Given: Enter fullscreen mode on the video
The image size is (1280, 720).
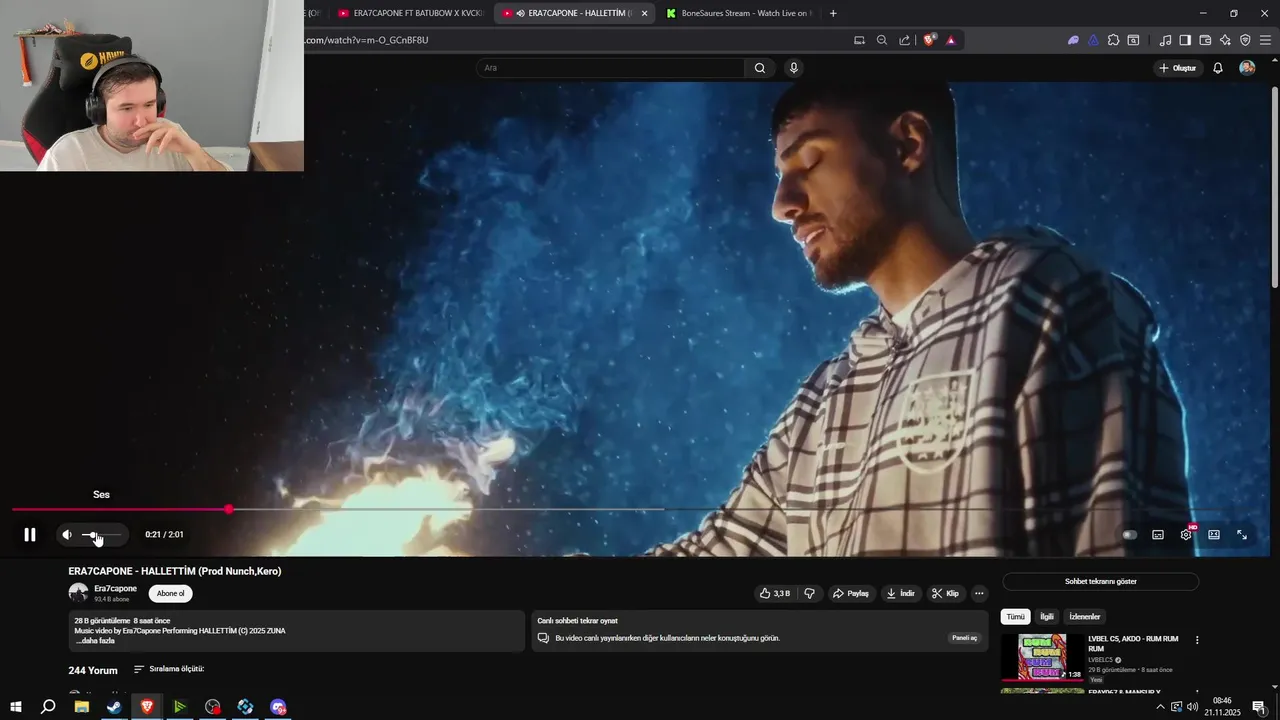Looking at the screenshot, I should pos(1242,535).
